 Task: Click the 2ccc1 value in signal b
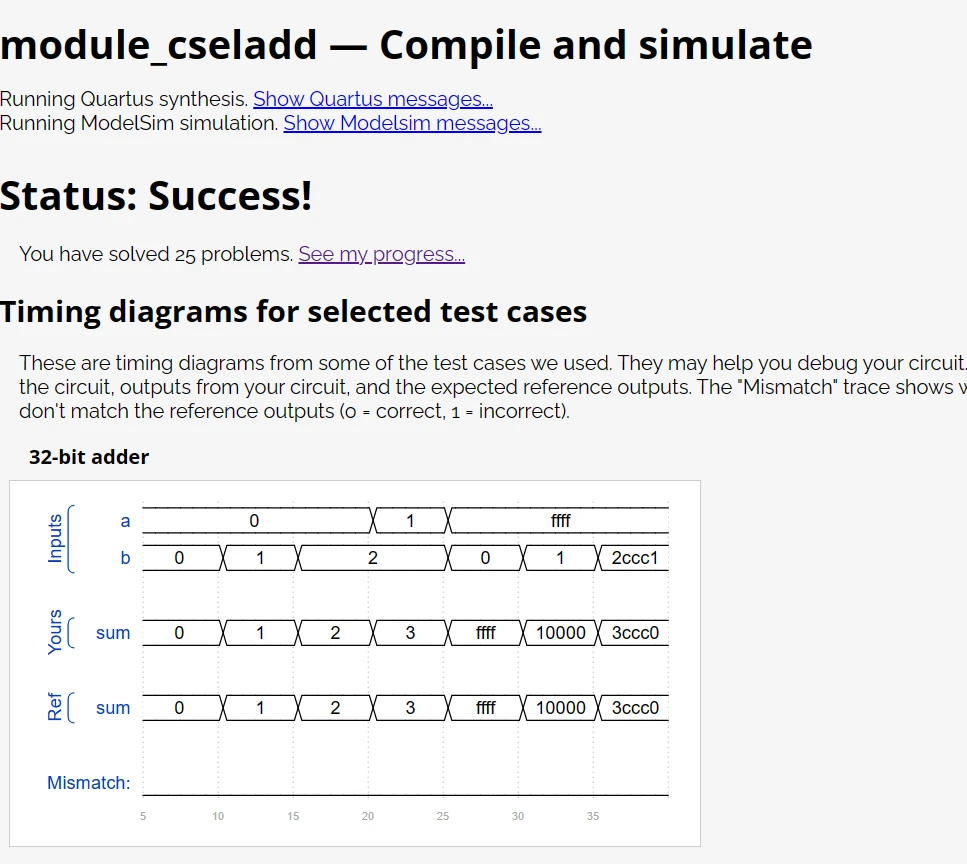[635, 558]
